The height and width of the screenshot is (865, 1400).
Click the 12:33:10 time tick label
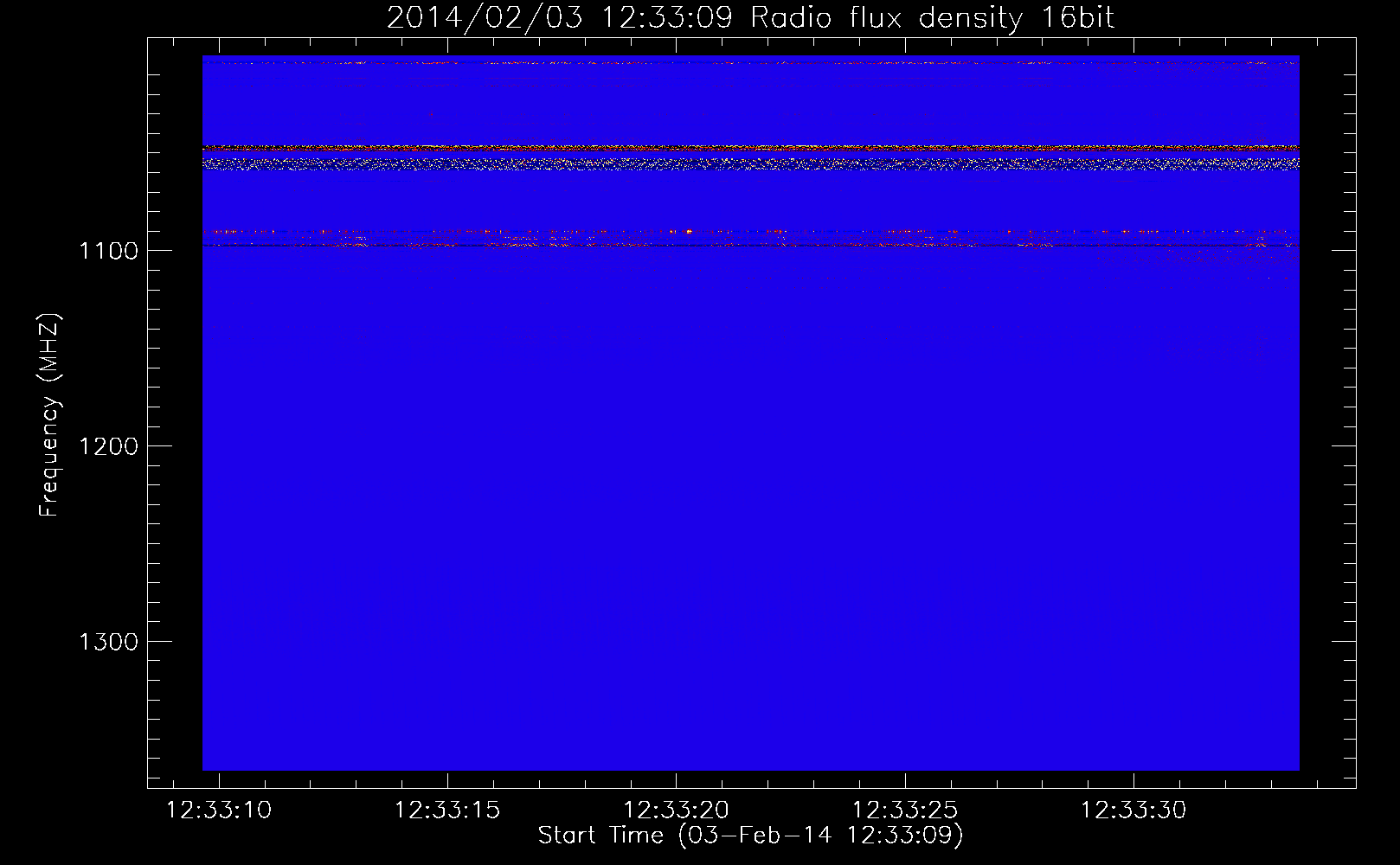tap(219, 811)
